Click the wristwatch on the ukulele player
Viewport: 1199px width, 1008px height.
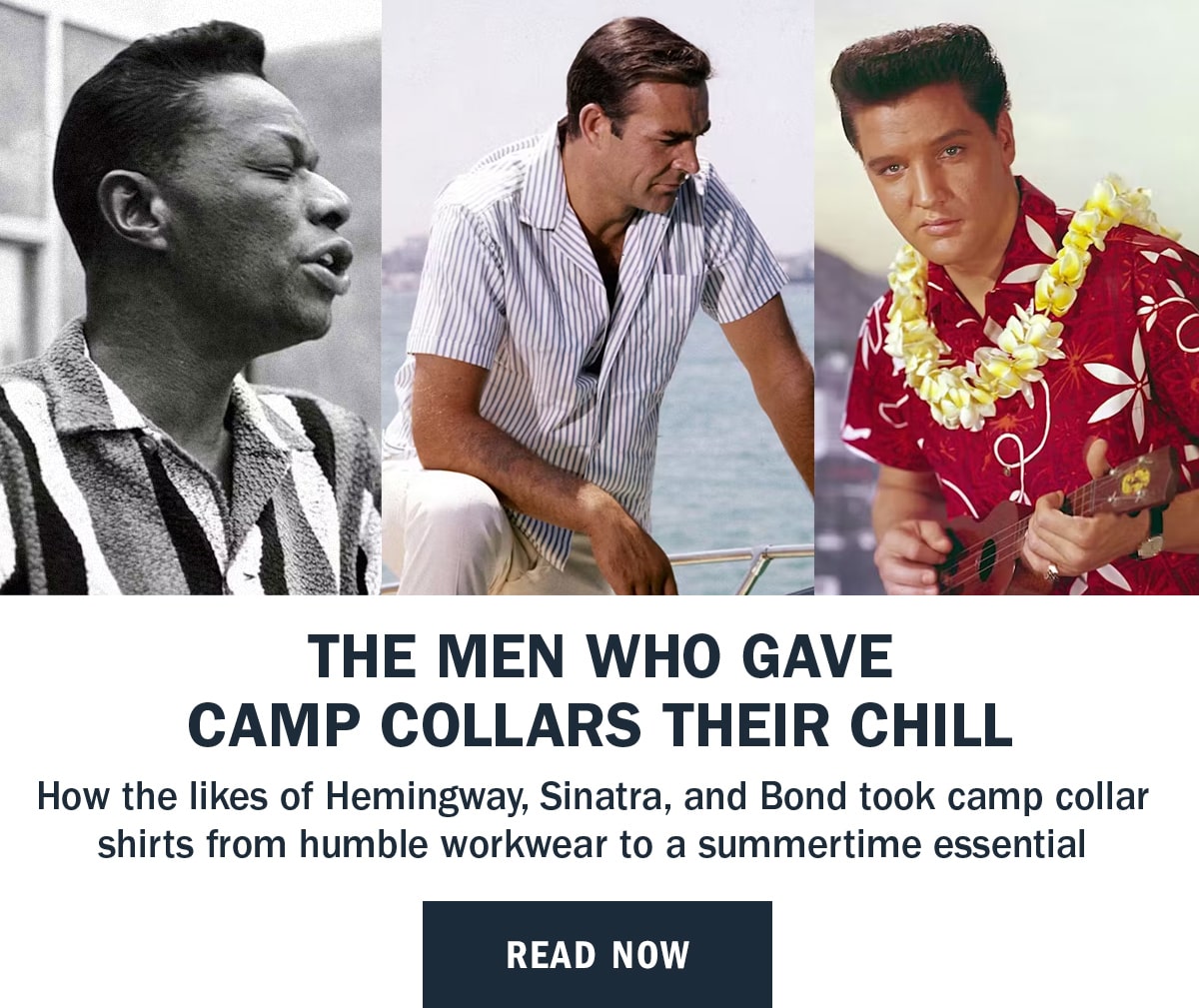(1154, 539)
